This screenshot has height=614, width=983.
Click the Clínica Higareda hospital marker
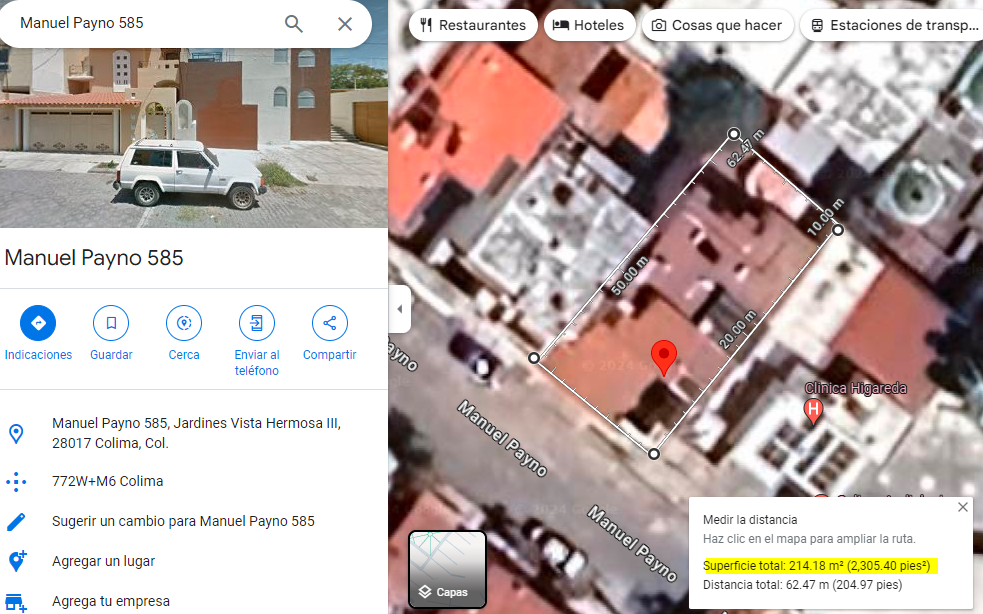coord(813,411)
